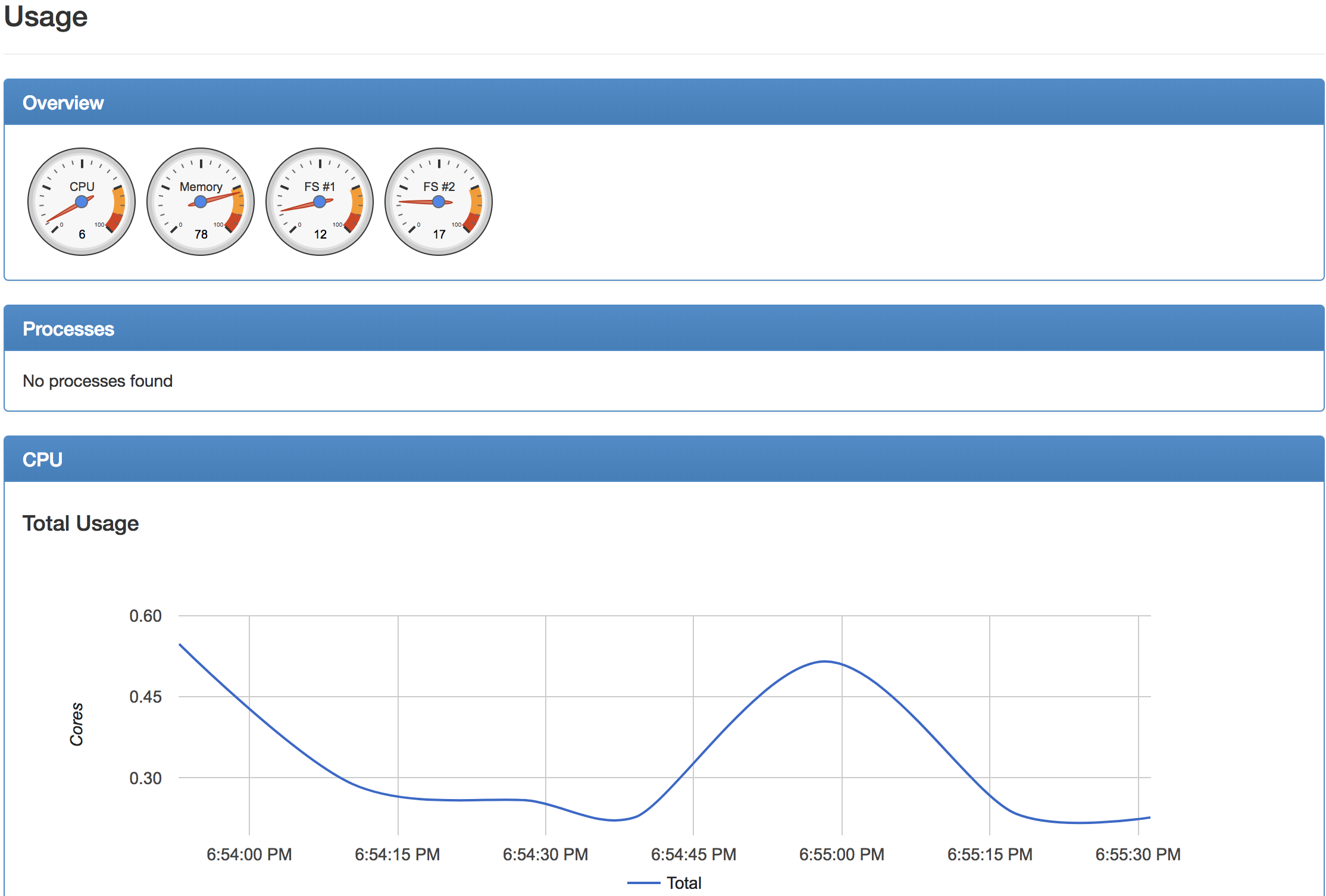1326x896 pixels.
Task: Click the Cores axis title
Action: [x=77, y=724]
